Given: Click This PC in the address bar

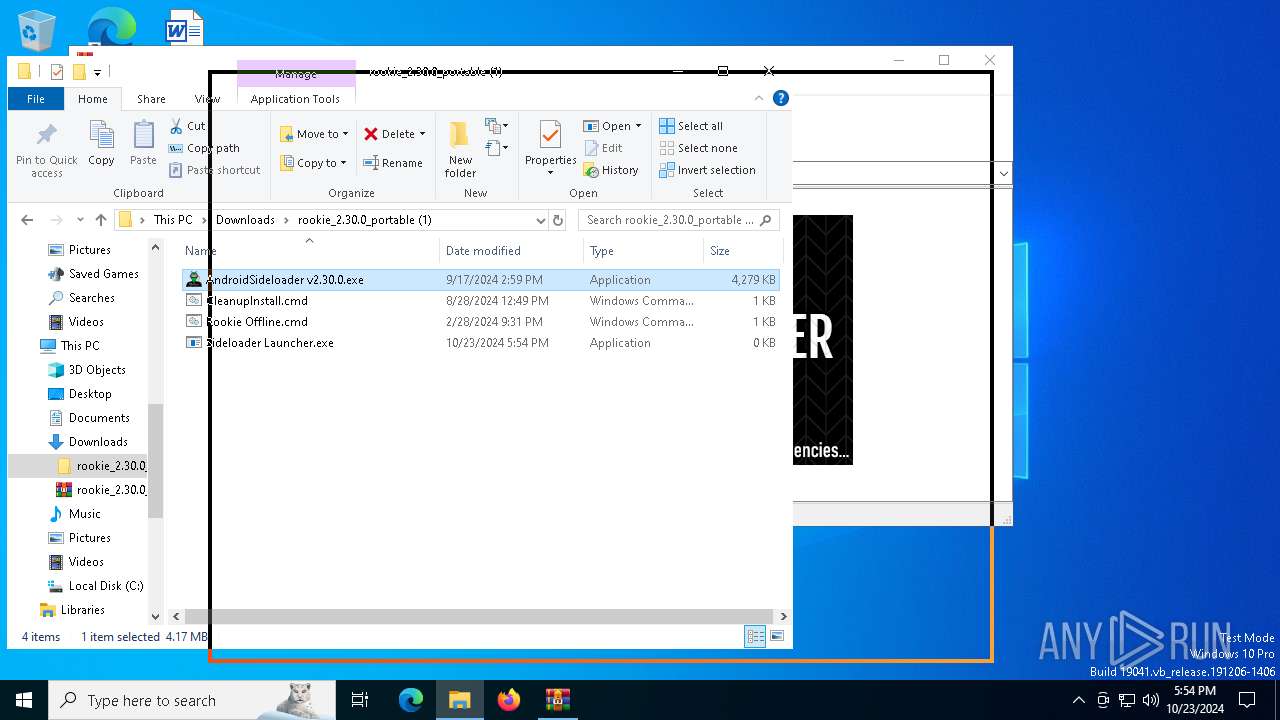Looking at the screenshot, I should tap(173, 220).
